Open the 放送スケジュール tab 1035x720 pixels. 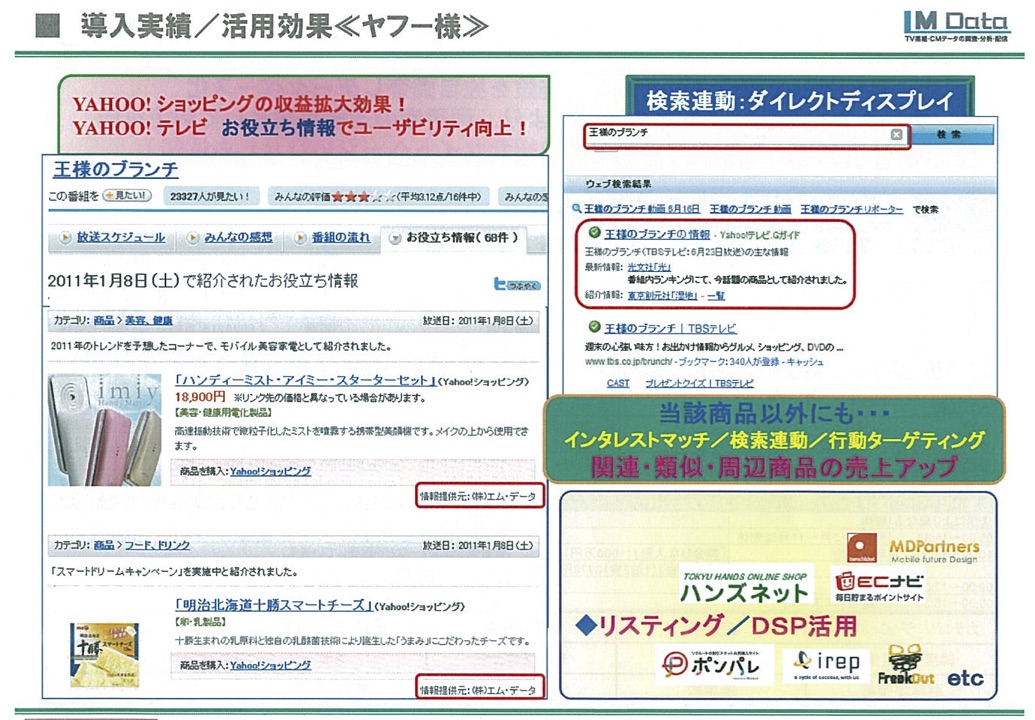[121, 238]
